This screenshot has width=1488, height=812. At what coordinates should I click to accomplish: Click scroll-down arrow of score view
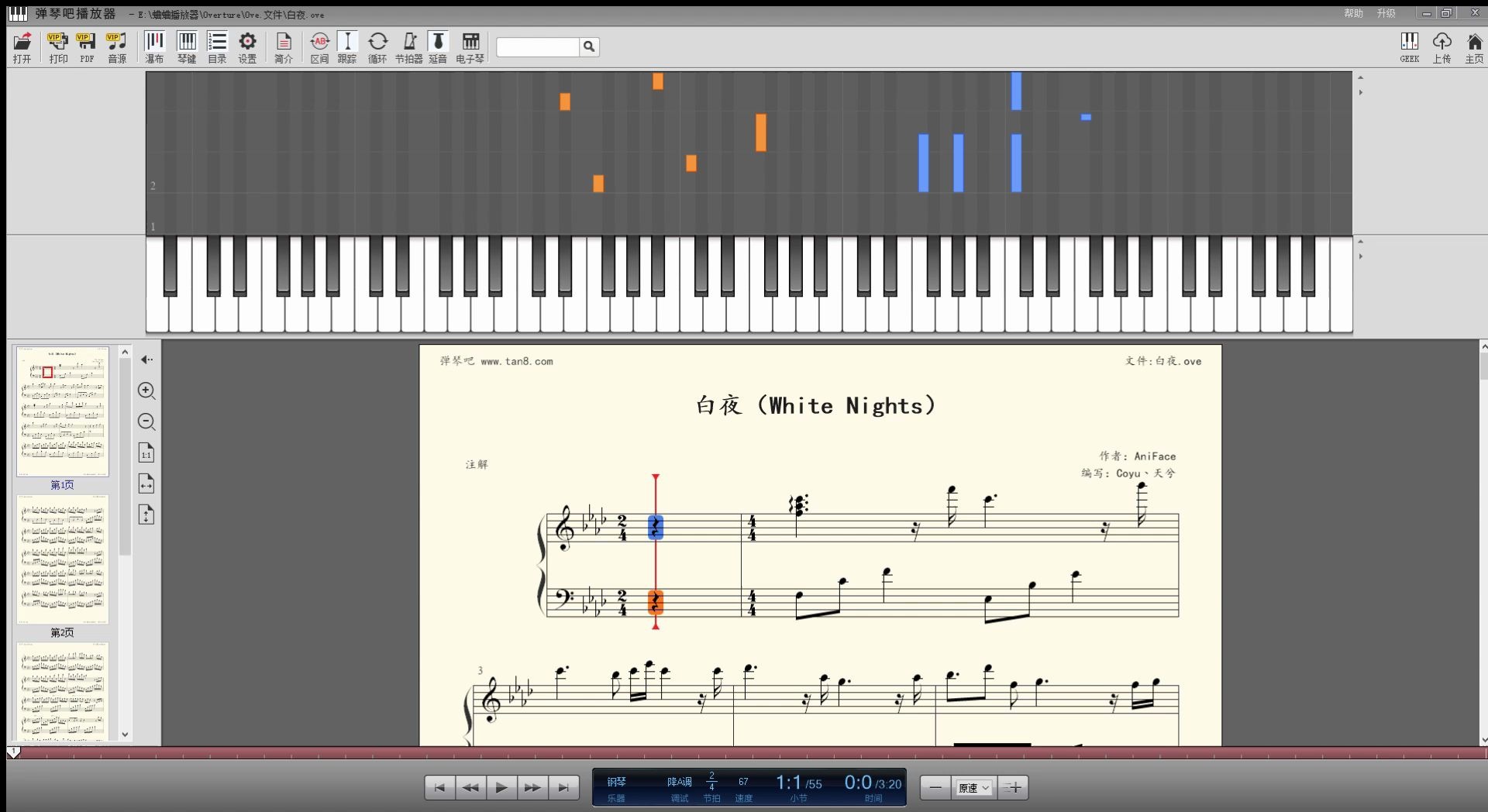click(x=1483, y=740)
